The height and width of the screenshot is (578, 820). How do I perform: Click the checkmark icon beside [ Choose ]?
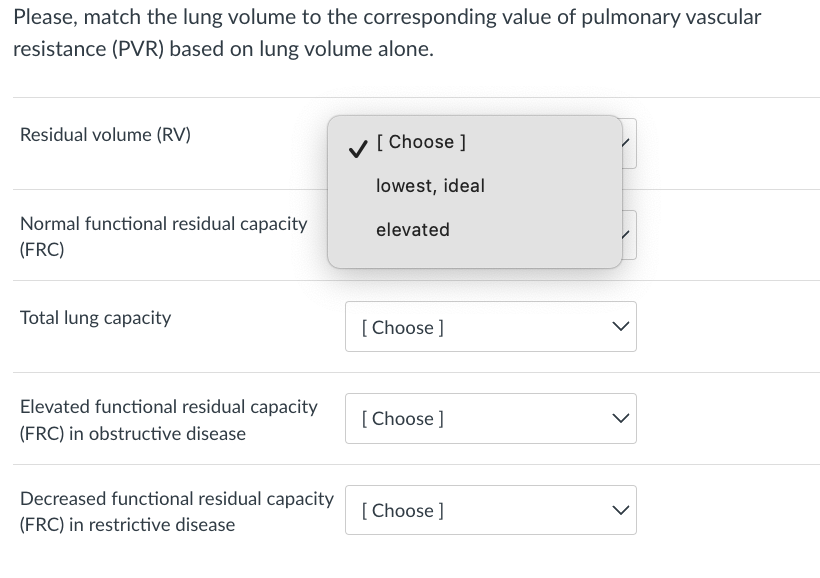[x=356, y=146]
